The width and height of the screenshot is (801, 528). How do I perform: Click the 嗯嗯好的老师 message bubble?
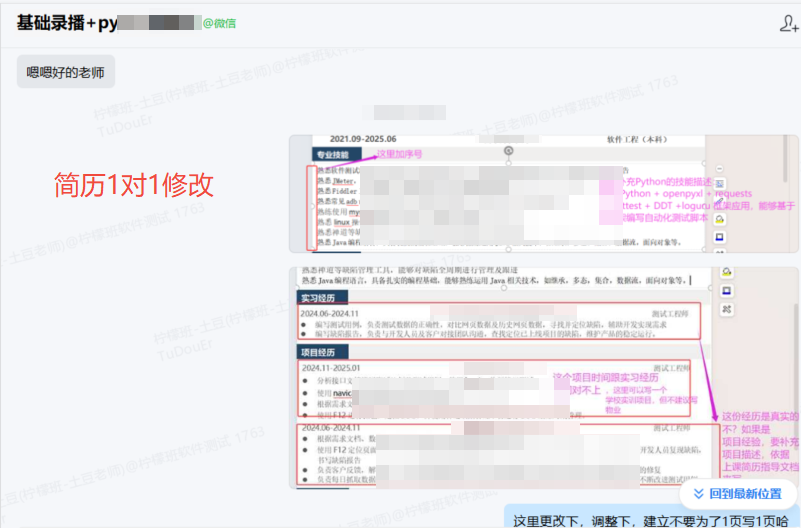pyautogui.click(x=66, y=72)
